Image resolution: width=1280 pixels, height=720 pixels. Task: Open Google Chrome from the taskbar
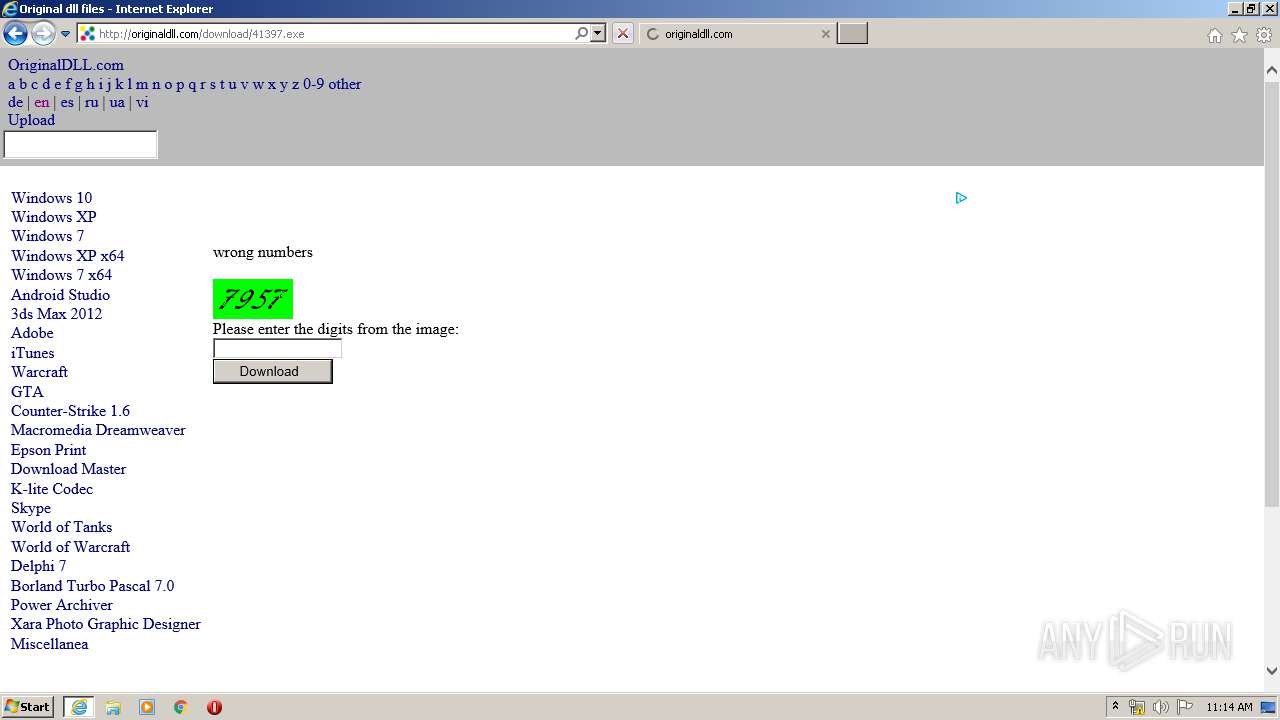(x=181, y=707)
